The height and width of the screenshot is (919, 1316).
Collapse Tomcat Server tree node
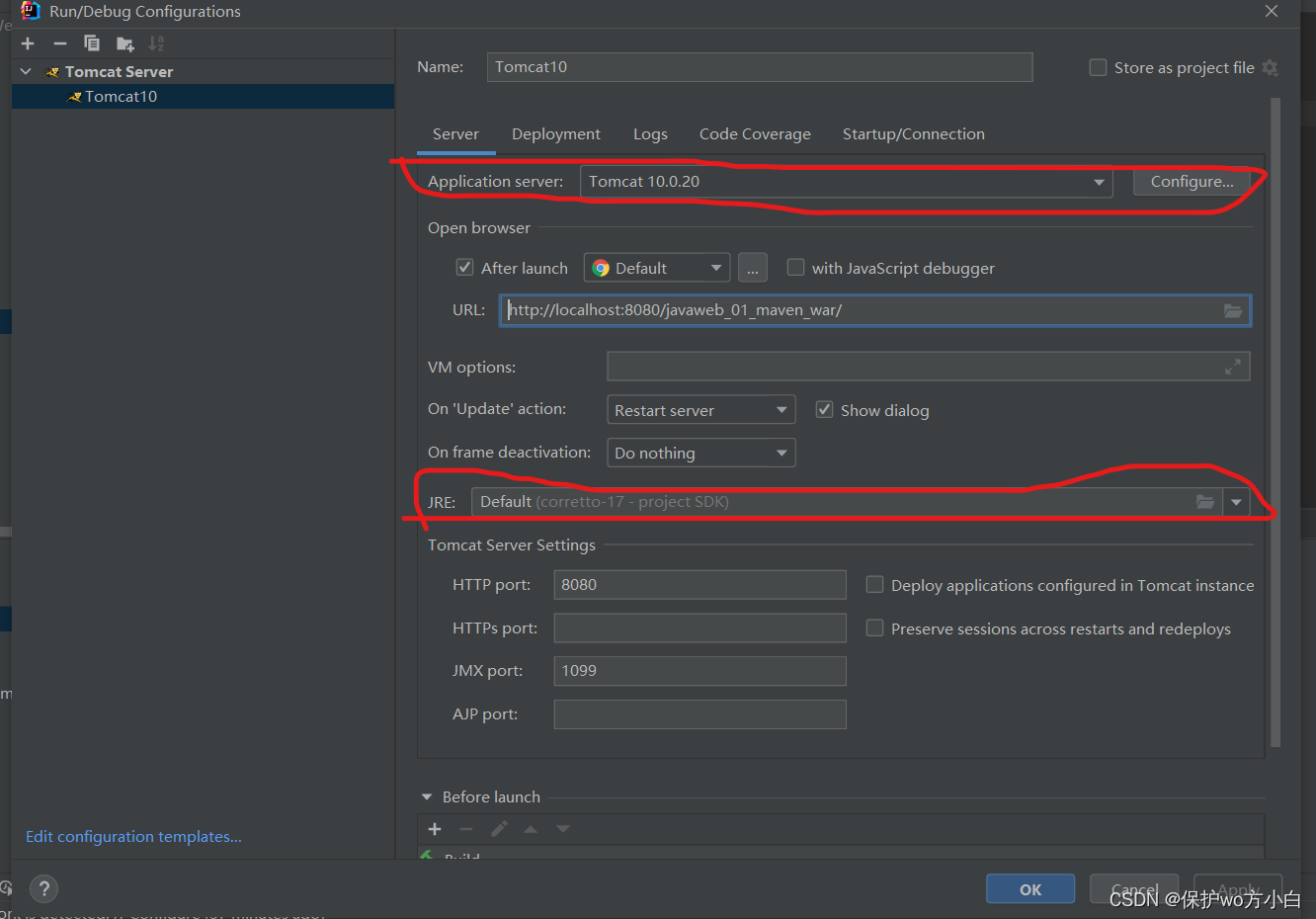26,71
